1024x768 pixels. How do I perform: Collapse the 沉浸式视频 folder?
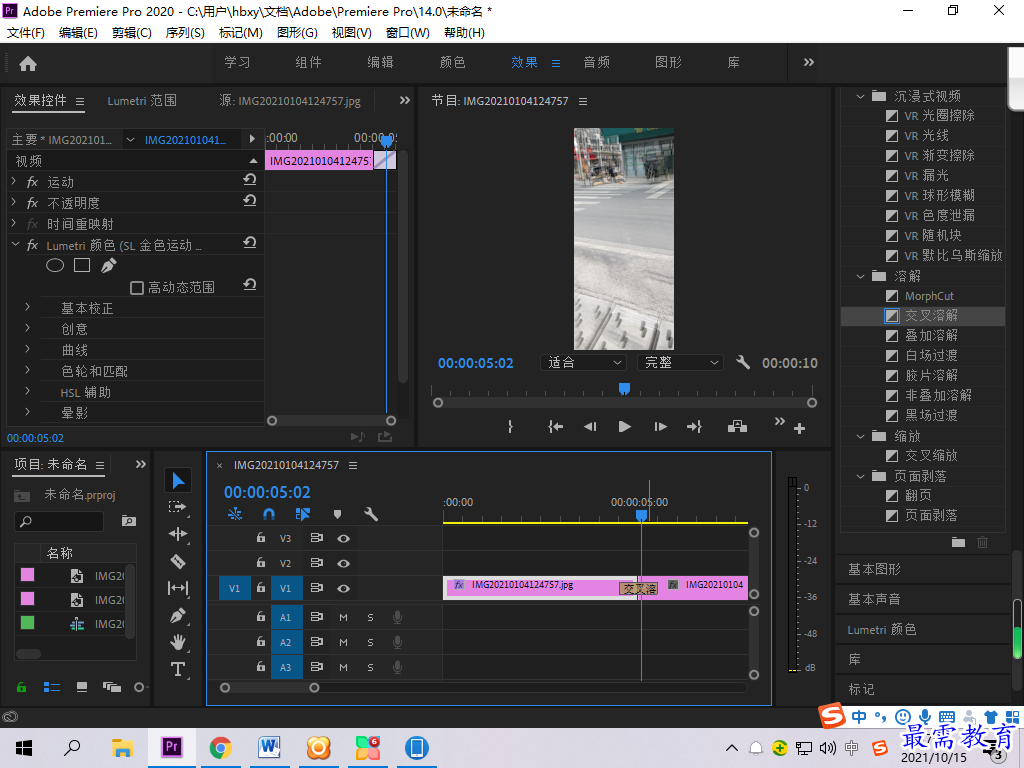[x=861, y=97]
